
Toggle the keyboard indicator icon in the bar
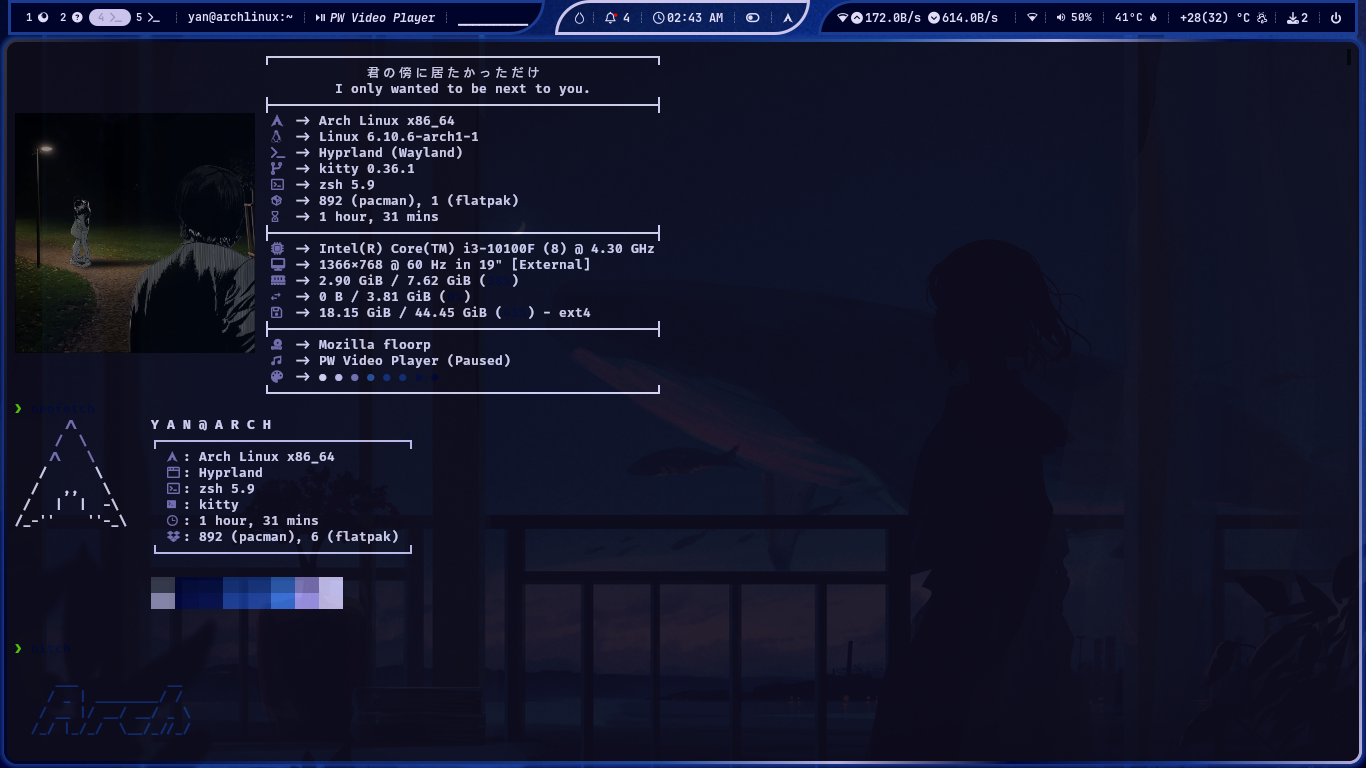click(788, 17)
